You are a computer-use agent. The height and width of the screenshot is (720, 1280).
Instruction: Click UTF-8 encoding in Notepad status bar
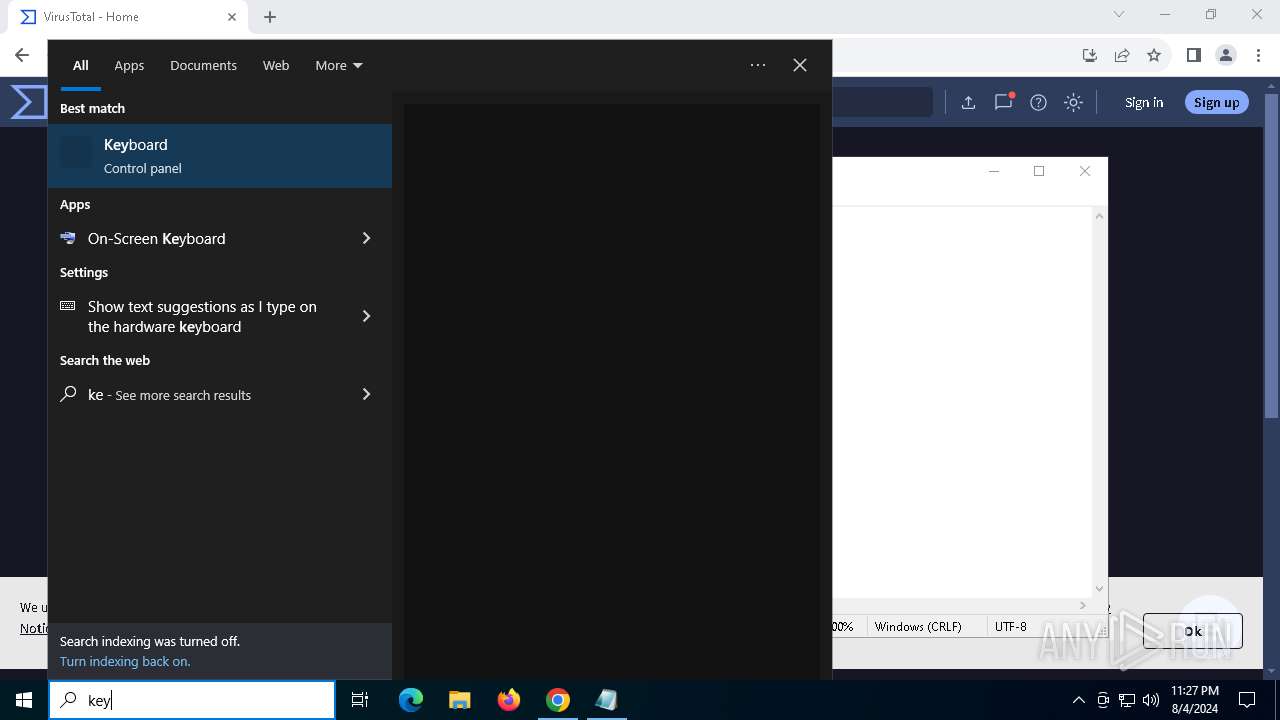(x=1010, y=626)
